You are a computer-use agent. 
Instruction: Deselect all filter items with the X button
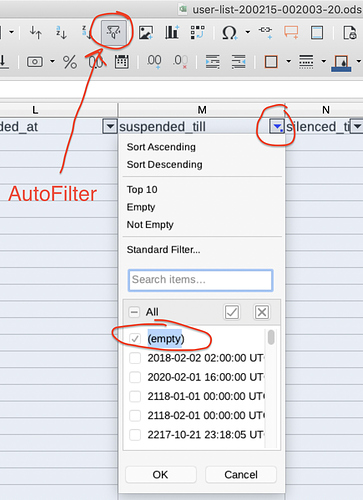click(x=262, y=312)
